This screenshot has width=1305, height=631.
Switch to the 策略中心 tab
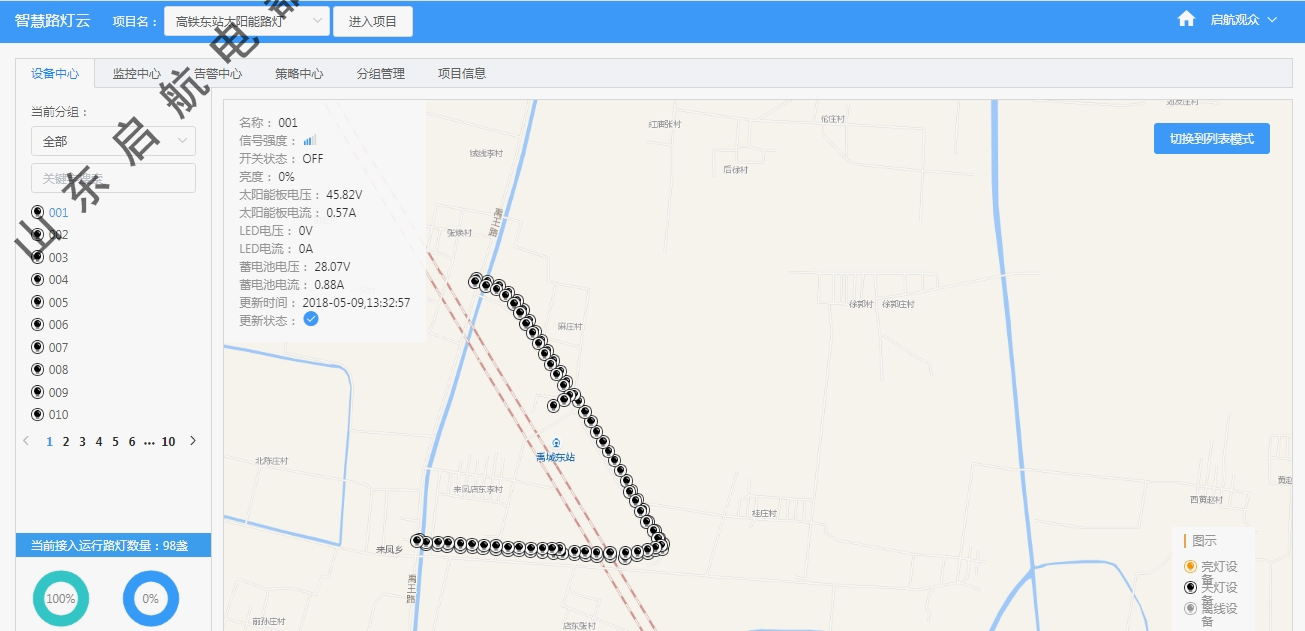(299, 74)
